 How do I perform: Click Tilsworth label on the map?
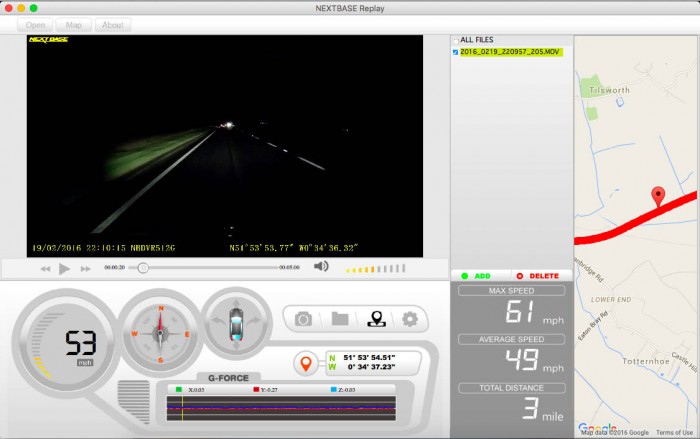point(609,90)
